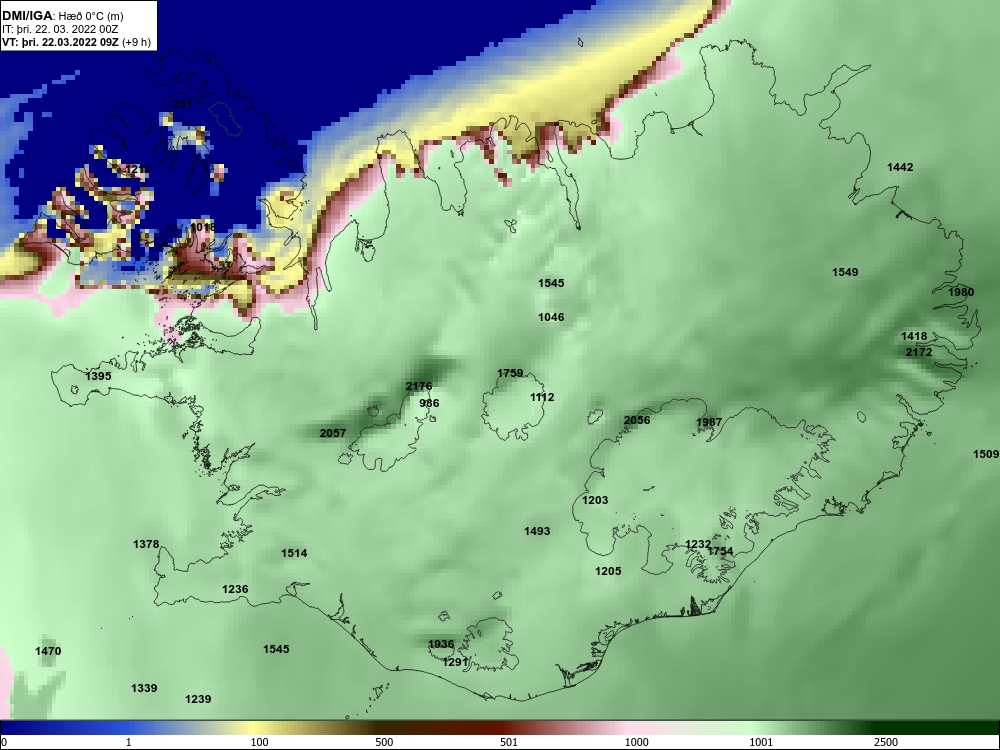Click the color scale label 100

click(259, 742)
